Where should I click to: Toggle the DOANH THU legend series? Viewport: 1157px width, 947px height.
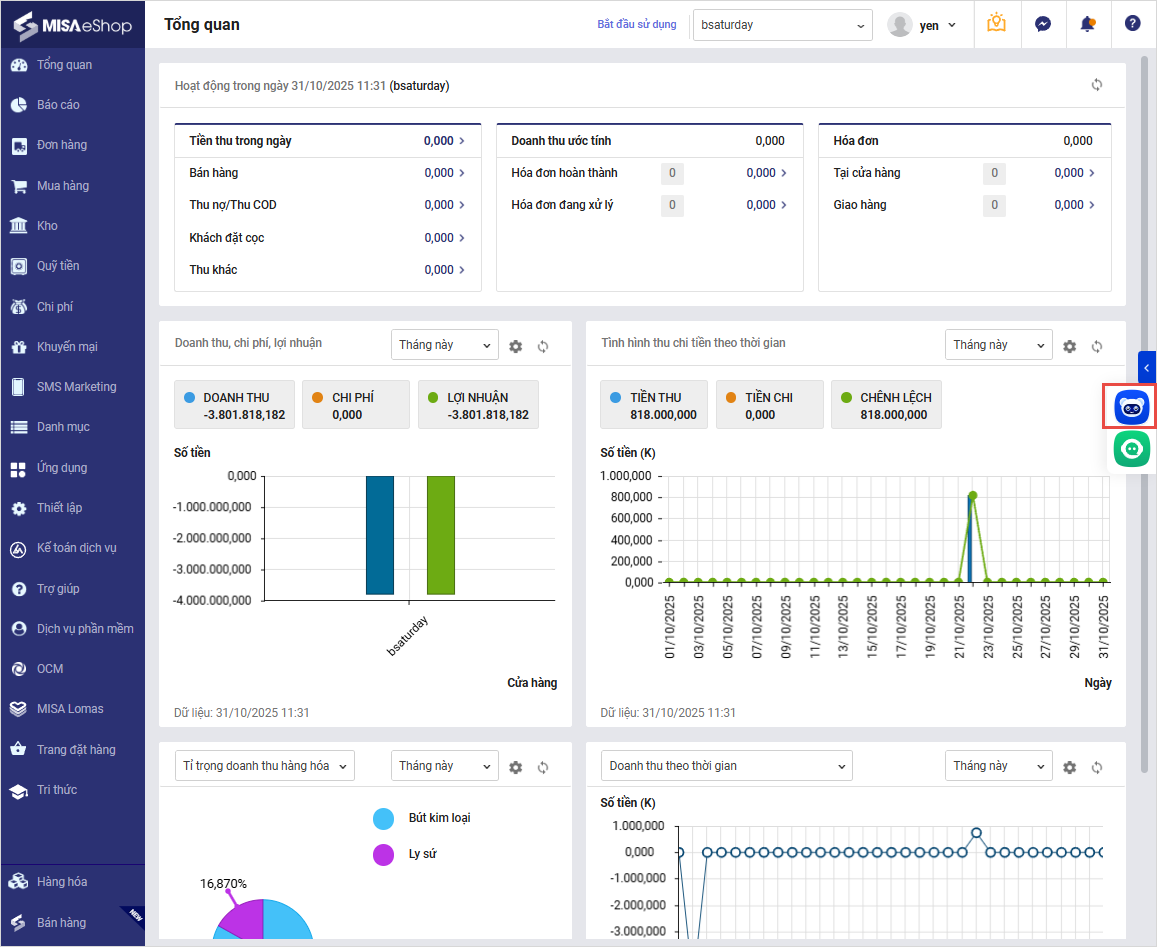pyautogui.click(x=235, y=405)
